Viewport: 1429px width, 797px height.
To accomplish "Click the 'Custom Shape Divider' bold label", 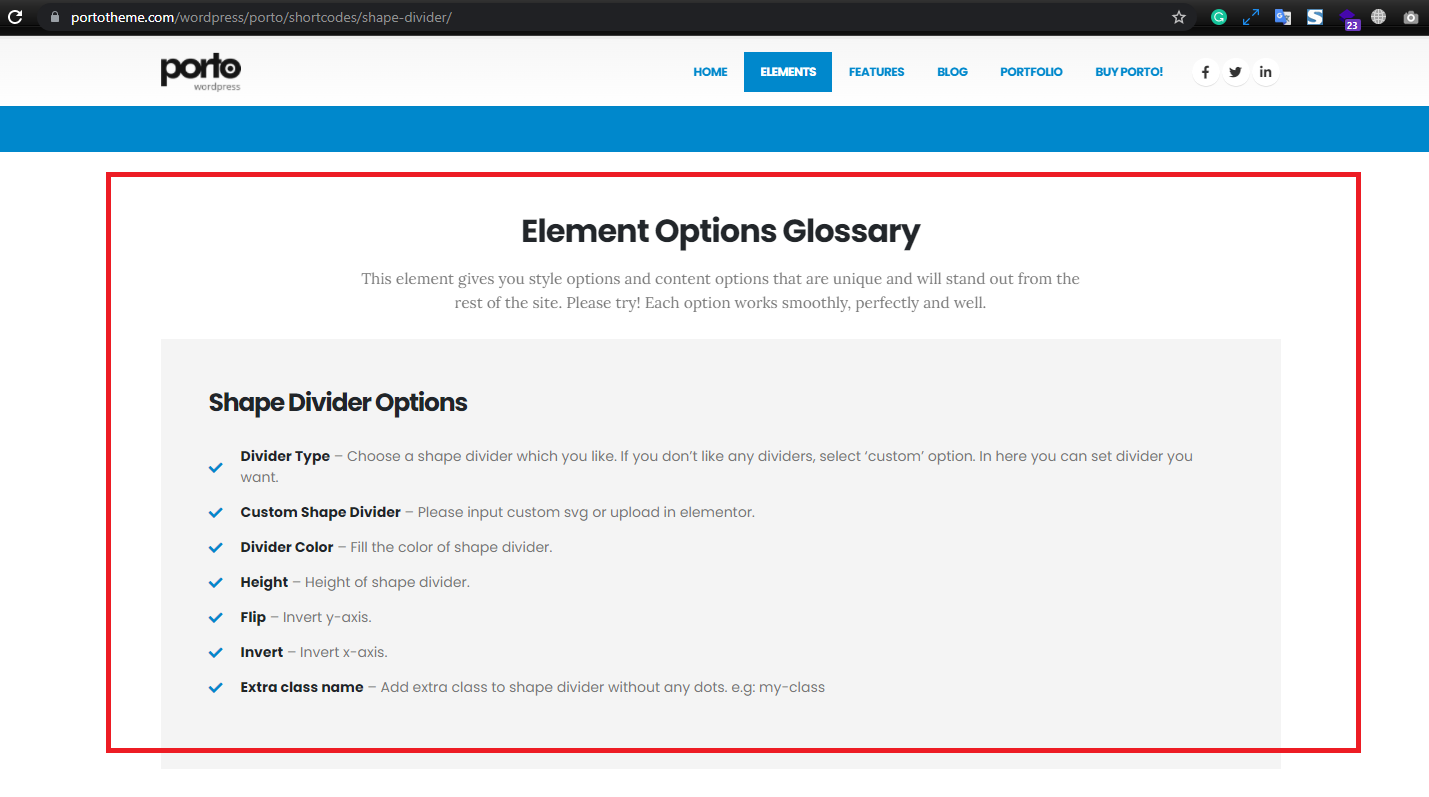I will (x=320, y=512).
